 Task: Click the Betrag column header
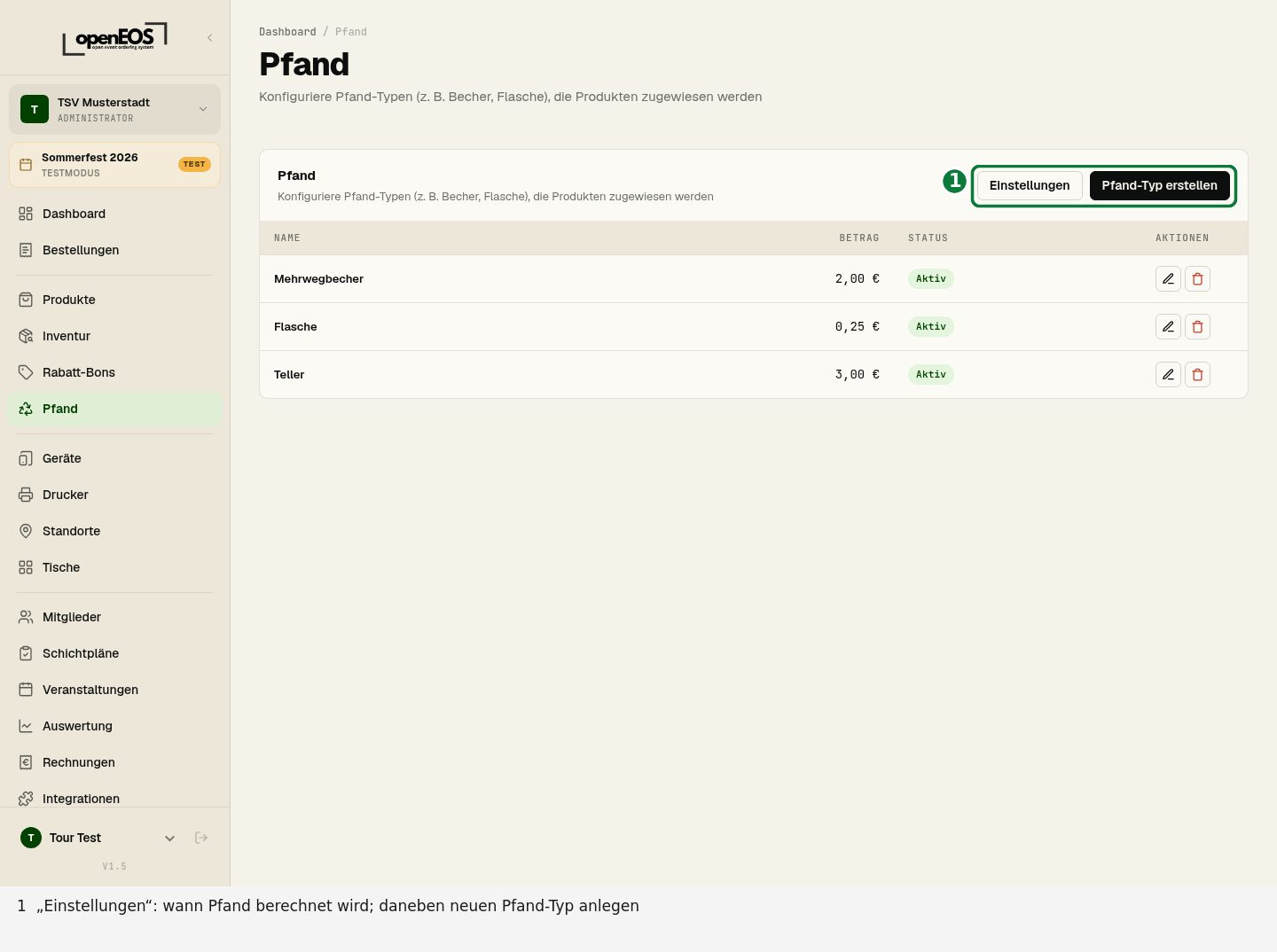pos(859,238)
